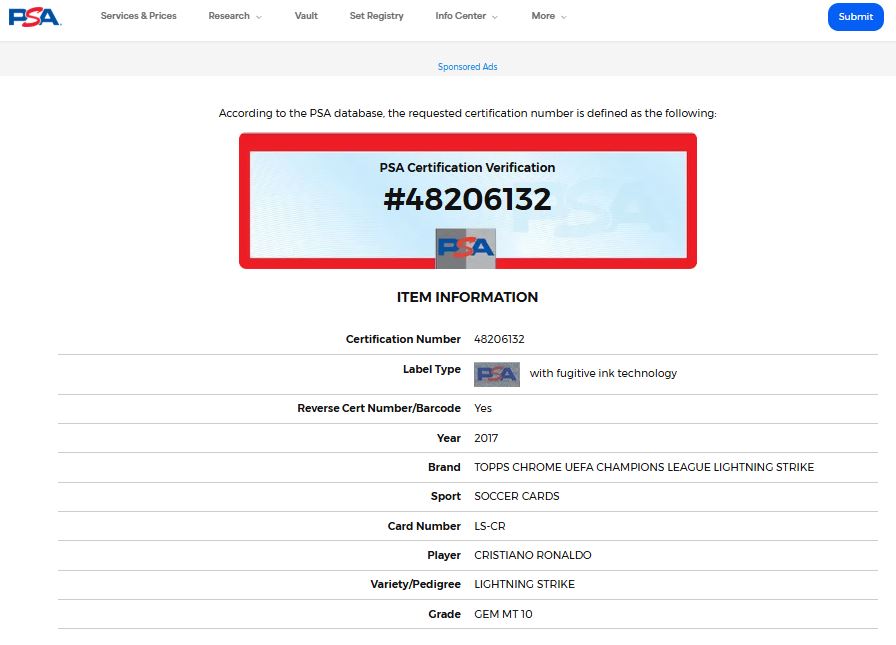Click the PSA logo inside the certification banner
896x645 pixels.
[x=466, y=247]
